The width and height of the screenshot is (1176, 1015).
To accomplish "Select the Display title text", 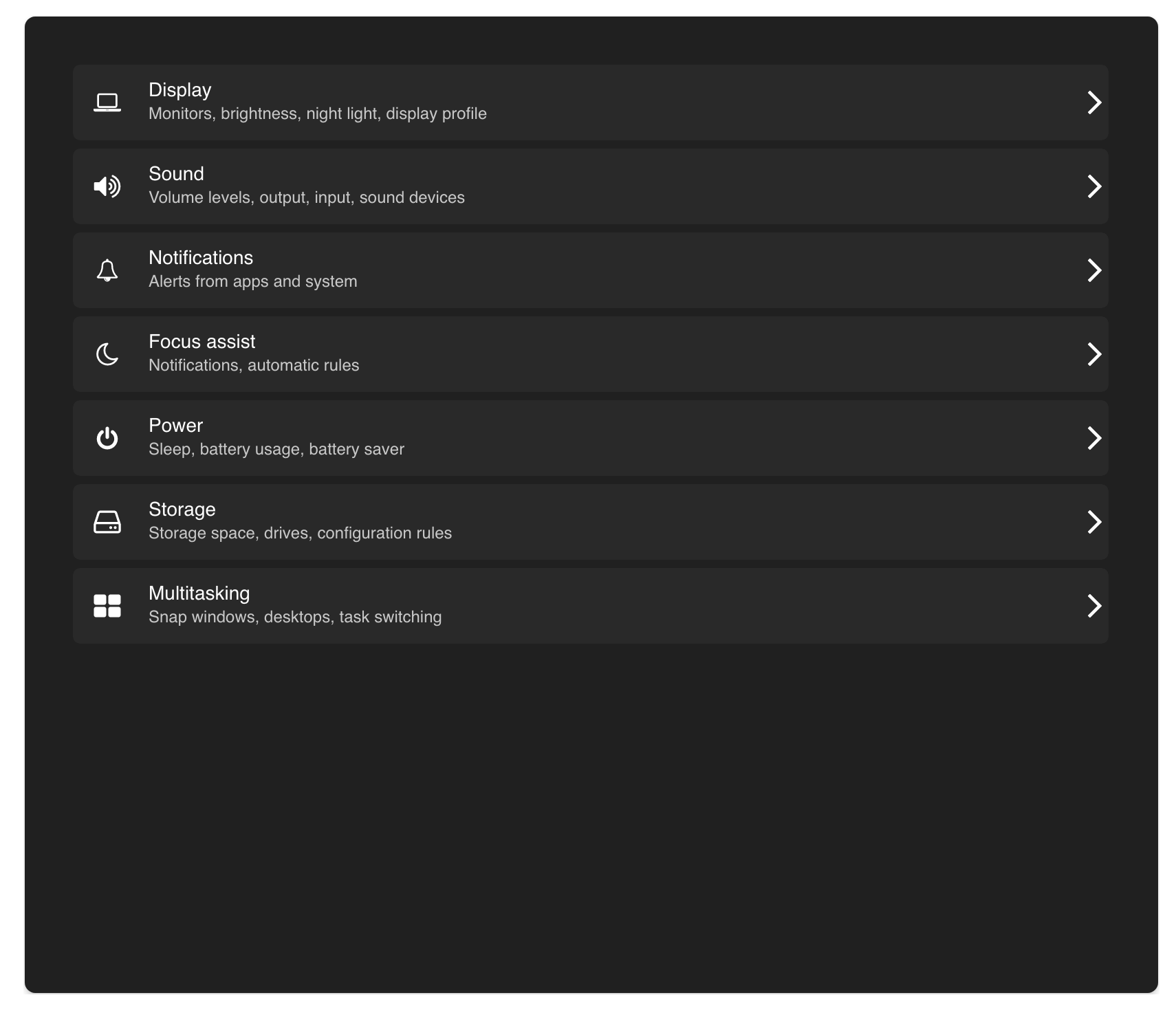I will [180, 90].
